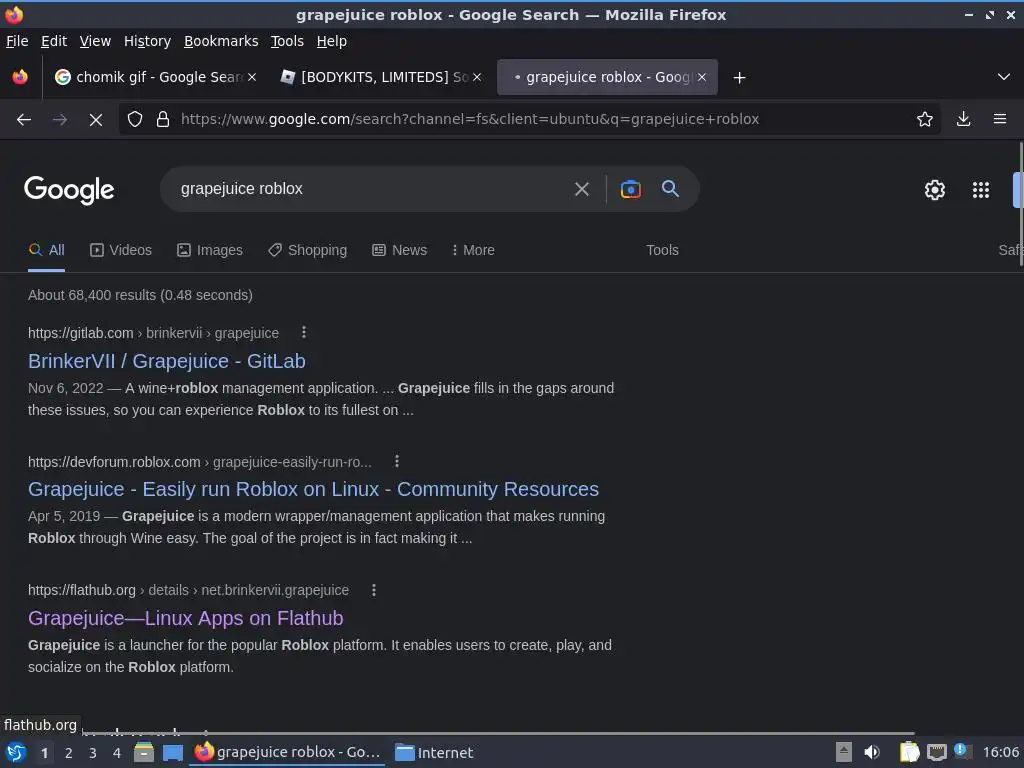Switch to the BODYKITS, LIMITEDS tab

point(381,77)
